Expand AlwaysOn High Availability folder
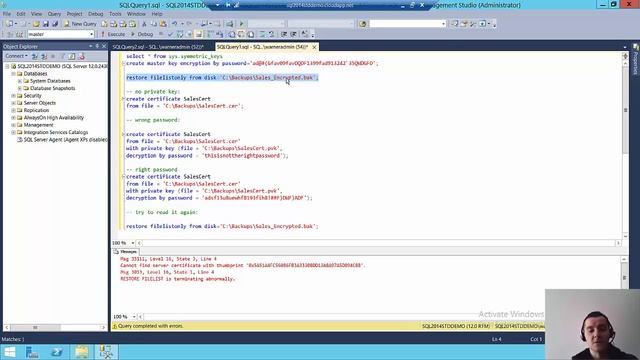The height and width of the screenshot is (360, 640). click(x=13, y=118)
